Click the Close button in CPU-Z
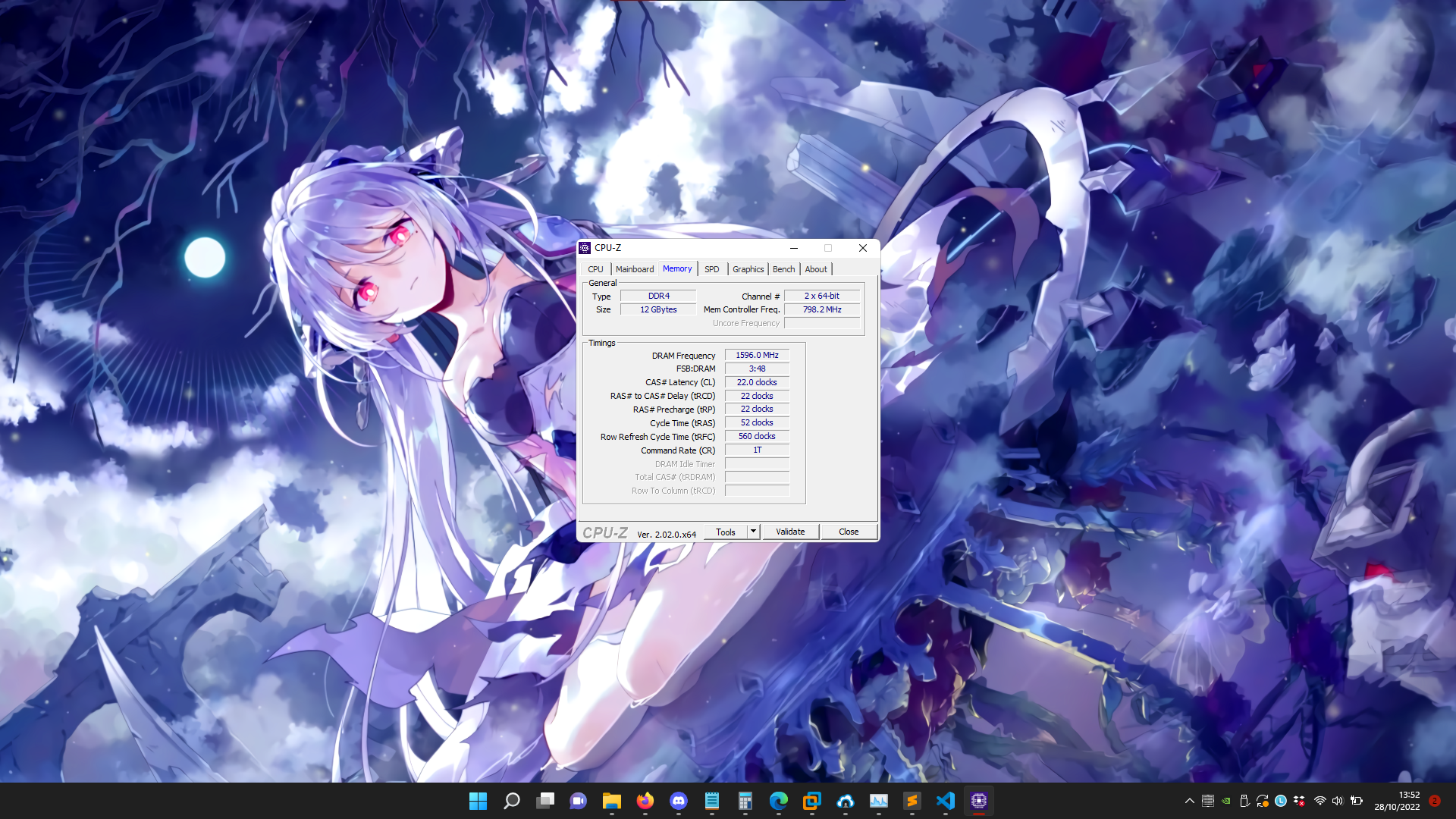Viewport: 1456px width, 819px height. click(849, 532)
